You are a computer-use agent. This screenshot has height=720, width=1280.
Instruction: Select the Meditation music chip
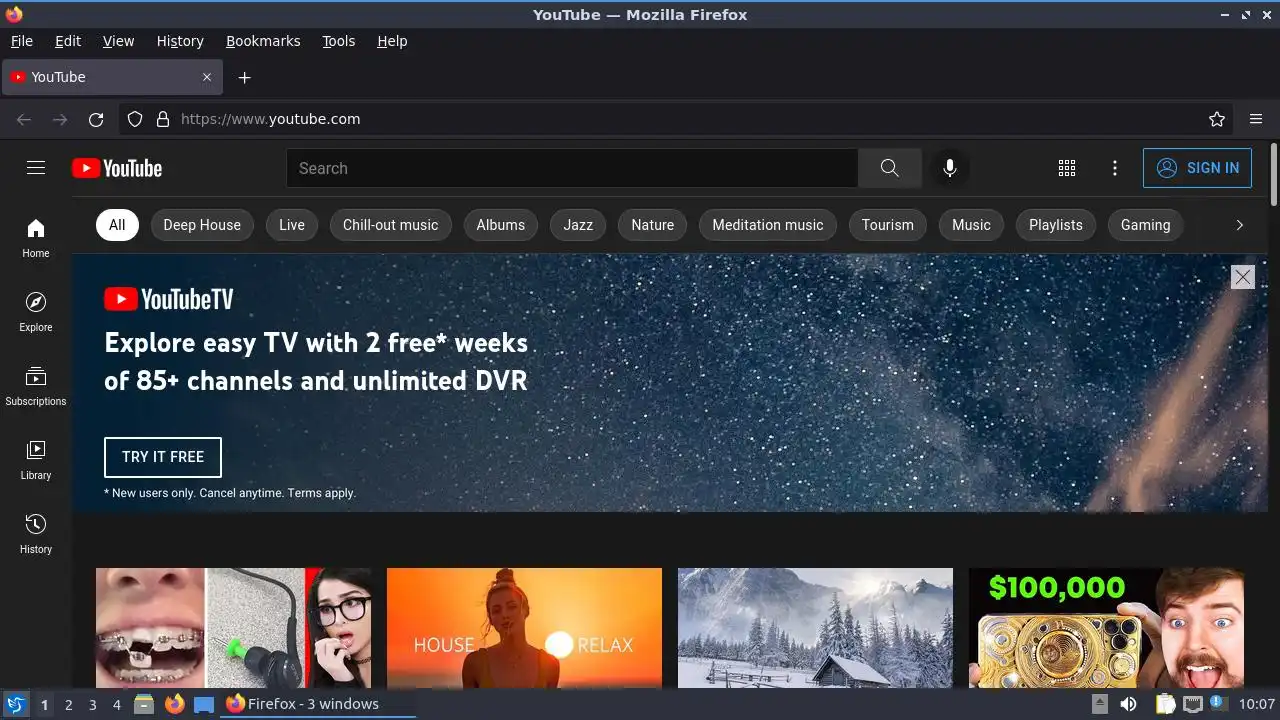tap(768, 225)
